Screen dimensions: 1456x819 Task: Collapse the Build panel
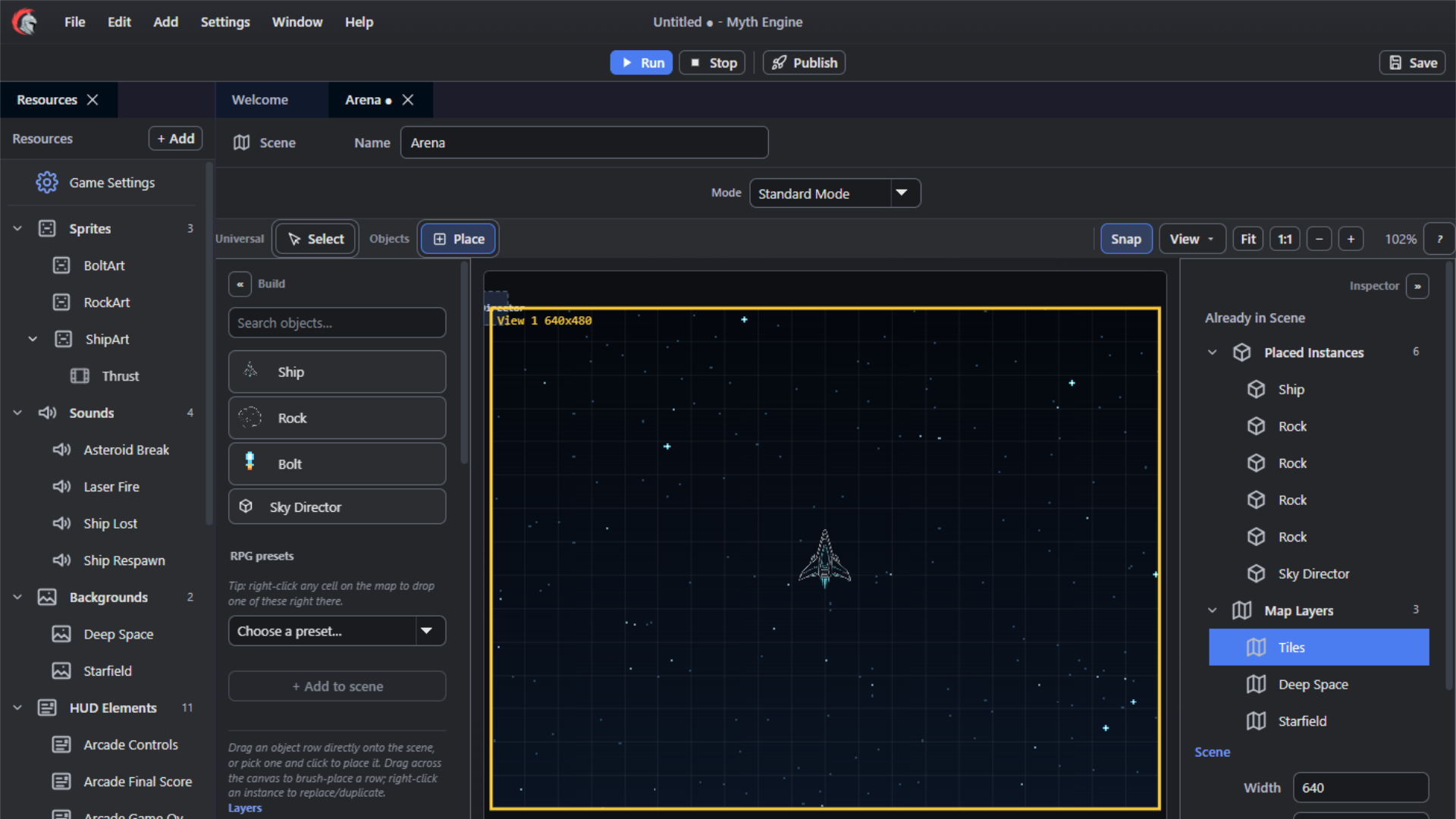pyautogui.click(x=240, y=284)
